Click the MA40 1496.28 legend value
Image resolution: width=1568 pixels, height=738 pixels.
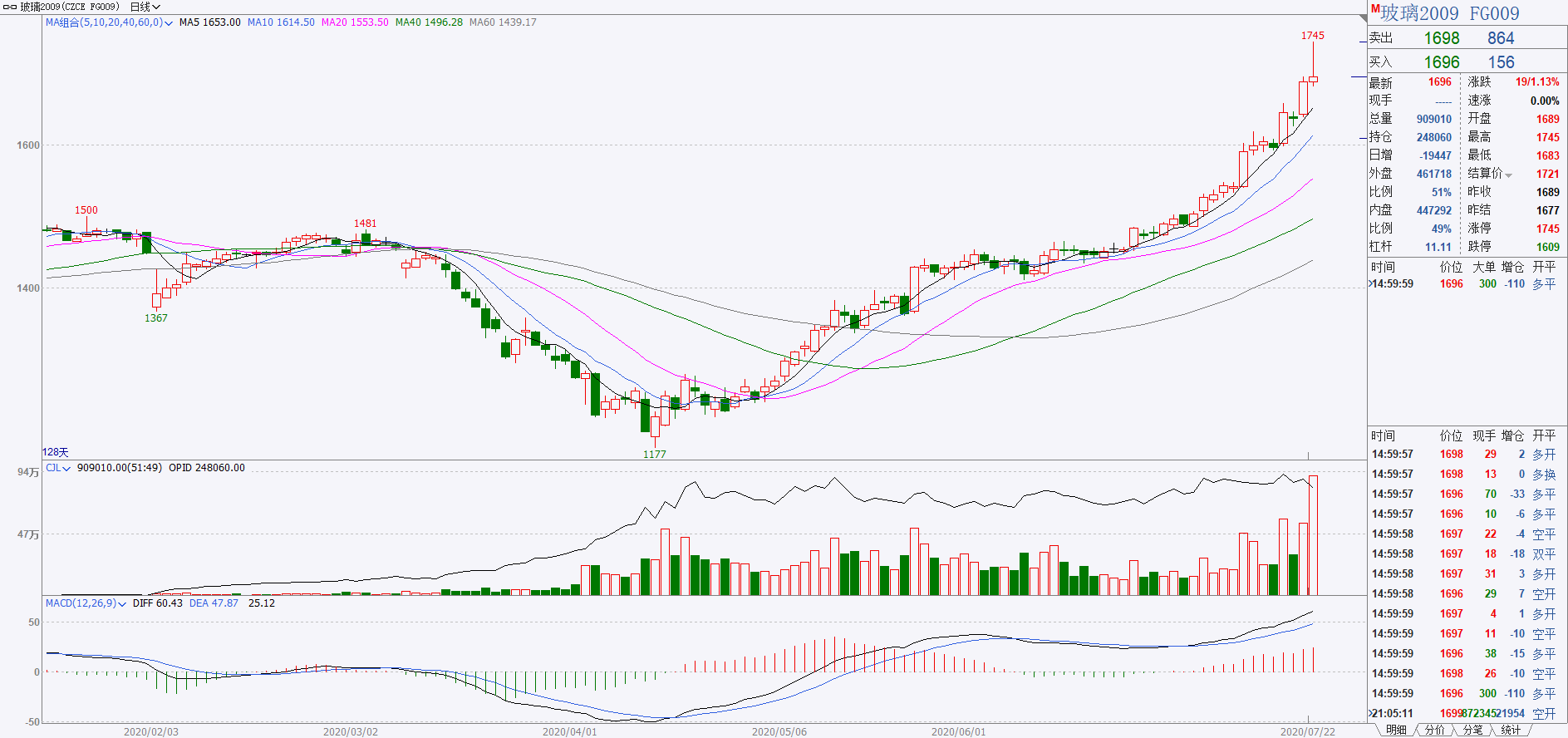coord(429,22)
